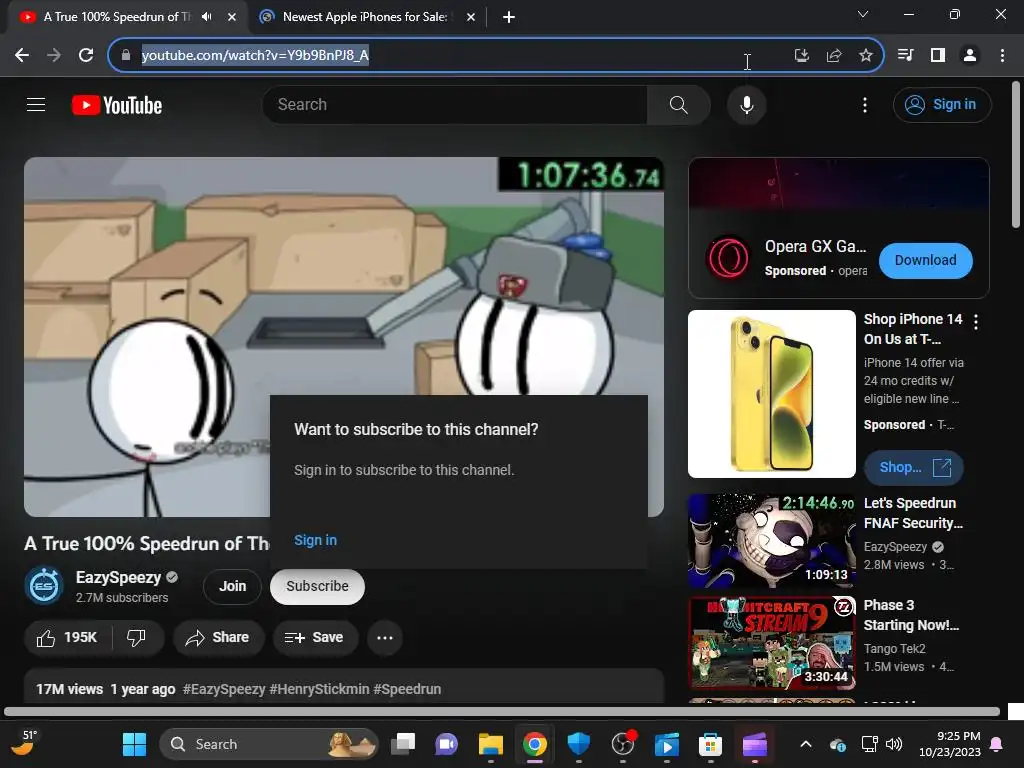Open EazySpeezy channel name link
Image resolution: width=1024 pixels, height=768 pixels.
point(118,577)
